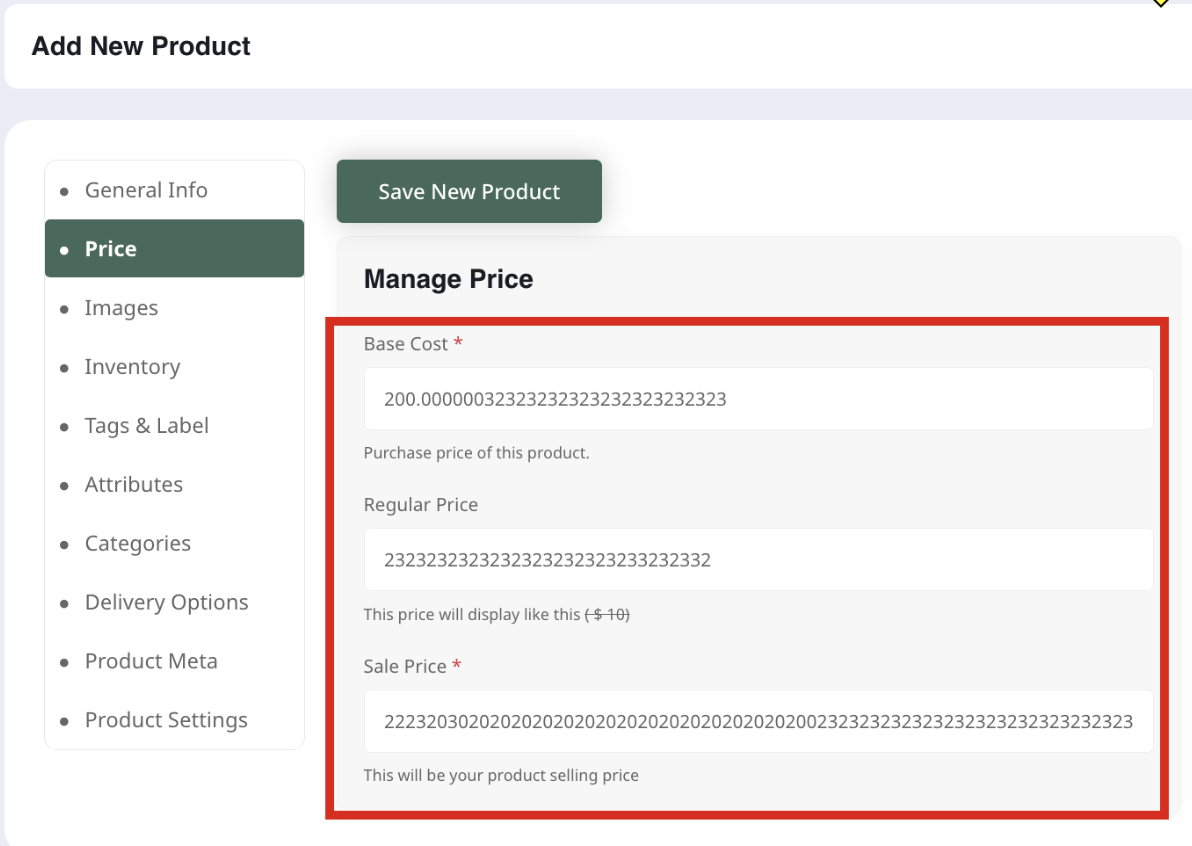This screenshot has width=1192, height=846.
Task: Open the Product Meta section
Action: click(150, 662)
